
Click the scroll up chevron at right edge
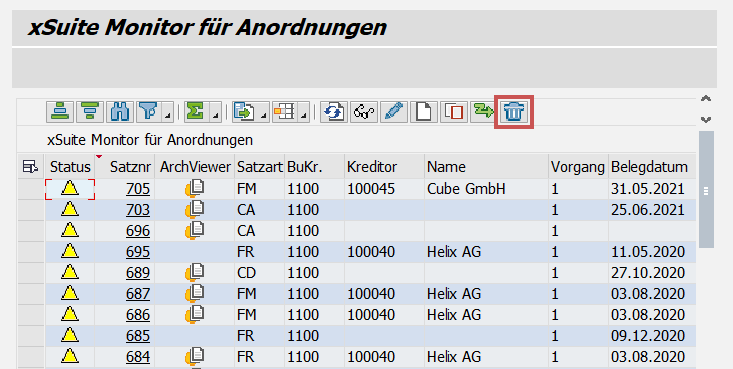click(x=706, y=99)
